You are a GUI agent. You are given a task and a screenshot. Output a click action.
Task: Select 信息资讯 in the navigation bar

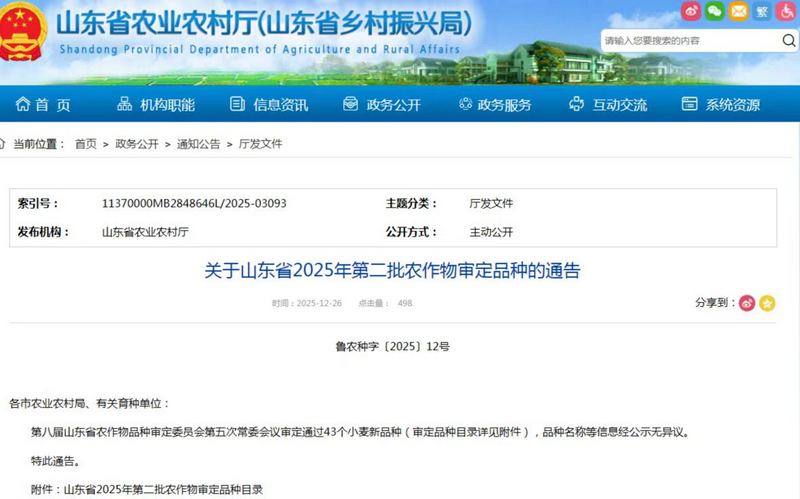[270, 104]
